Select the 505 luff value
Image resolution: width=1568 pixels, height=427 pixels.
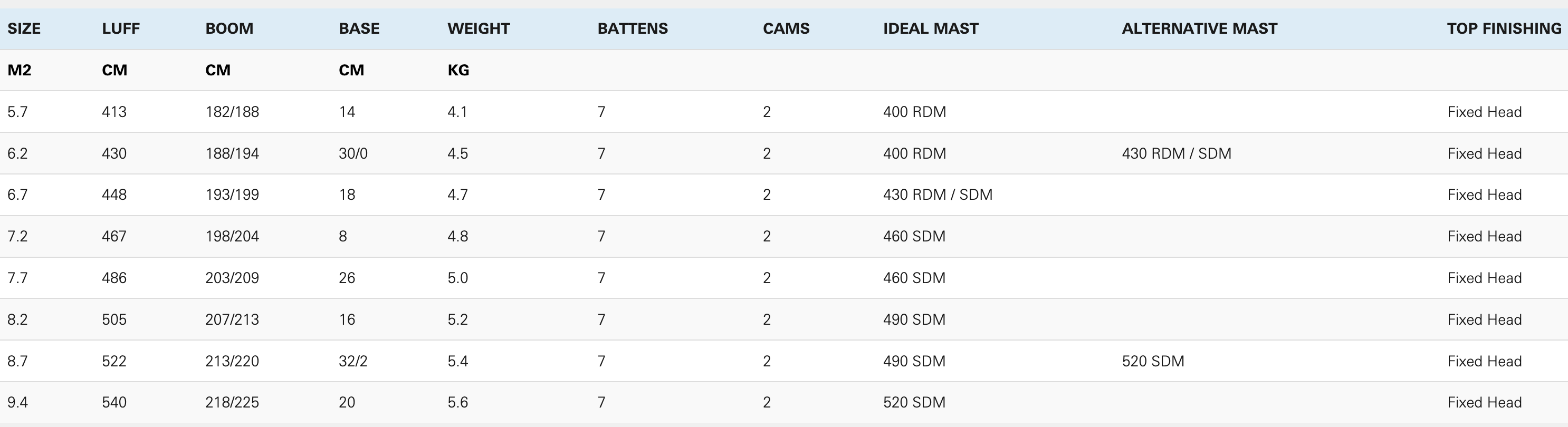point(114,319)
